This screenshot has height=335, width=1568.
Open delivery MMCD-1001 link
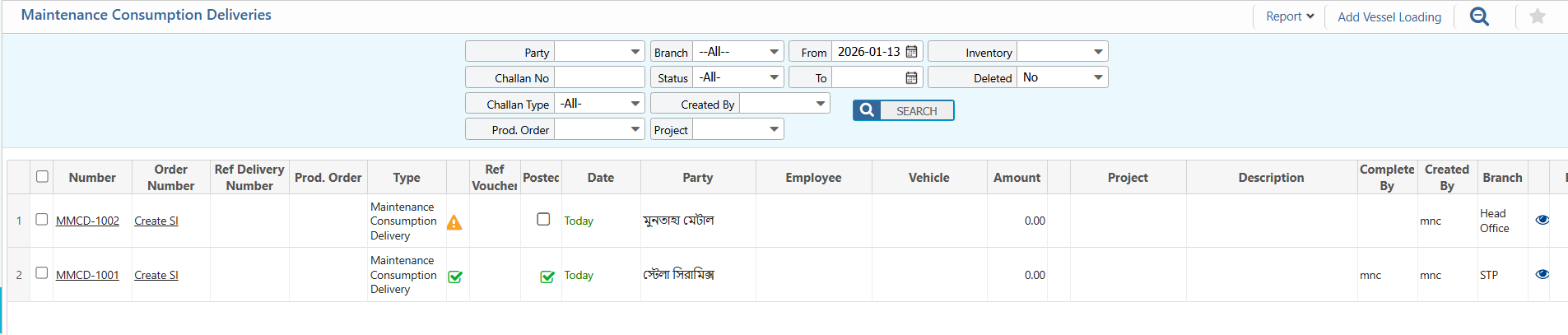(87, 275)
